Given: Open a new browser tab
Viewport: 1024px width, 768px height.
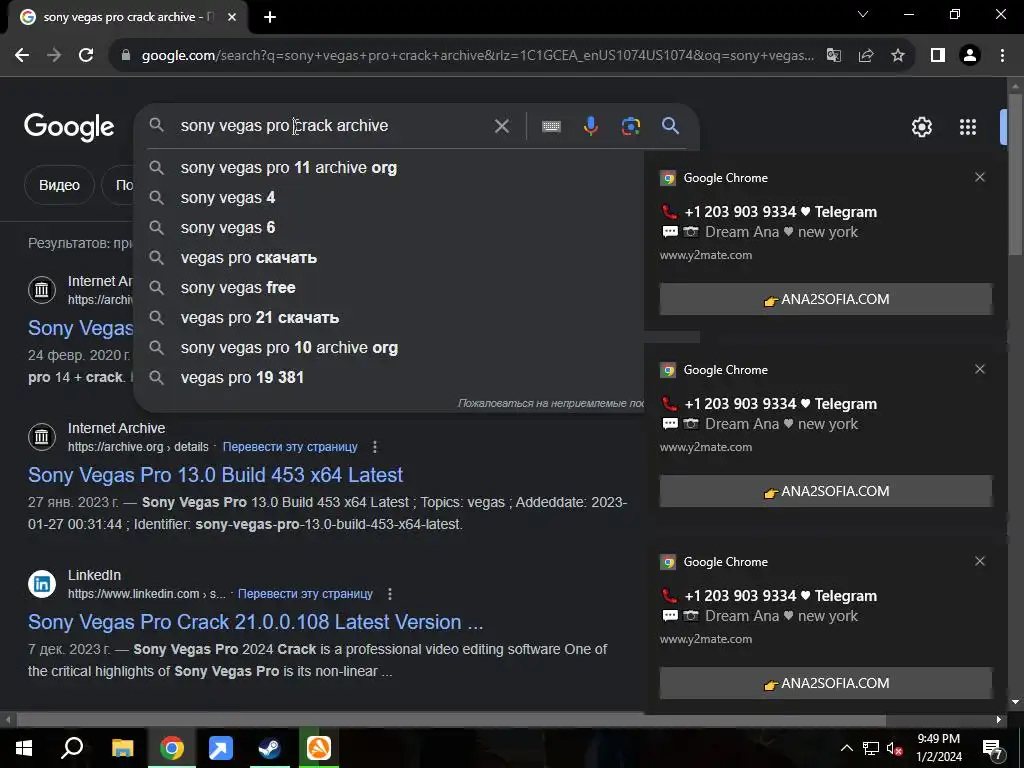Looking at the screenshot, I should pos(270,18).
